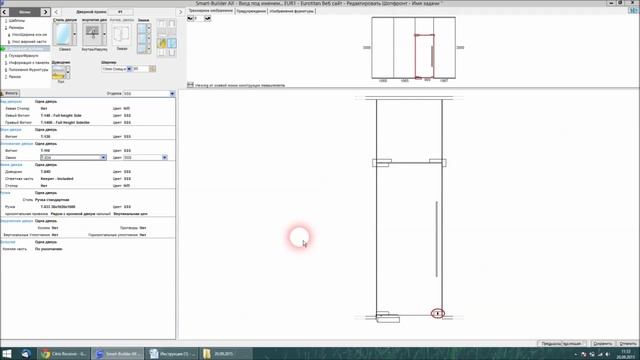The height and width of the screenshot is (360, 640).
Task: Click the Правый Фитинг property value
Action: 65,122
